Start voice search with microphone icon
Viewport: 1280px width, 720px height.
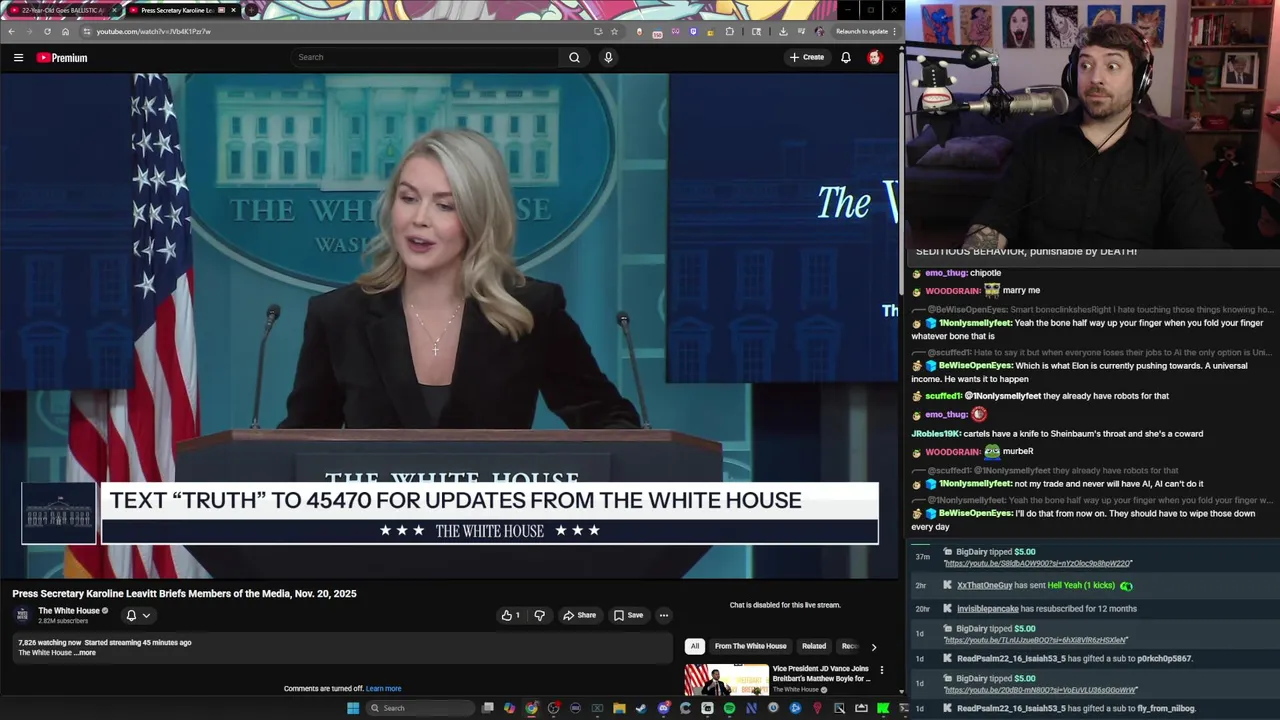[x=608, y=57]
